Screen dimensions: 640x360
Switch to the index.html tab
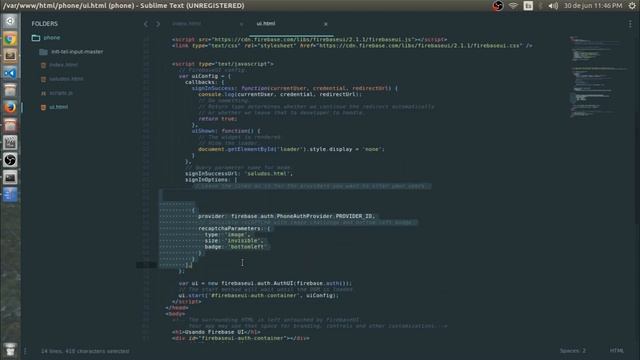[x=187, y=24]
